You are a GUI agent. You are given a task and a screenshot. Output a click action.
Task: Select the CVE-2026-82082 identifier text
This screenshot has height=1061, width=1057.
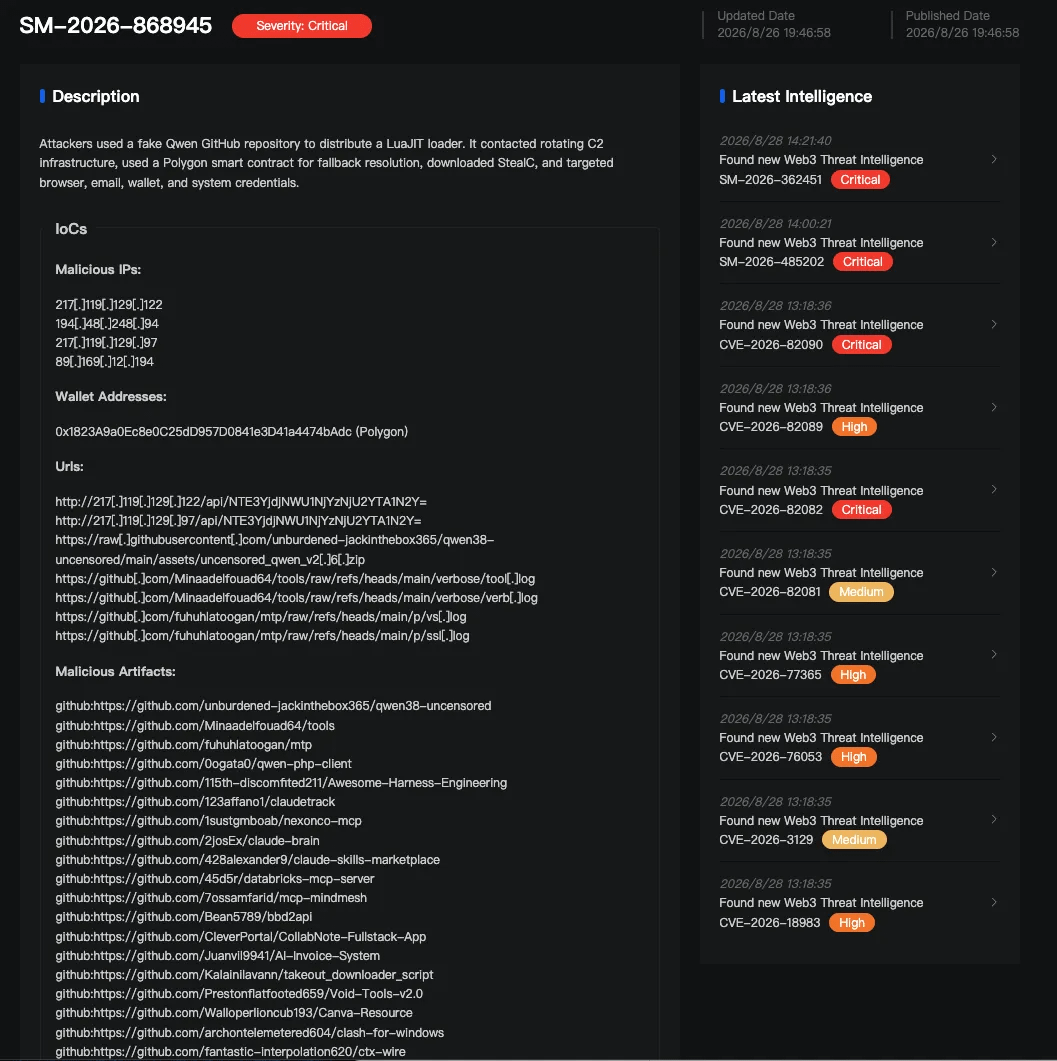point(771,510)
